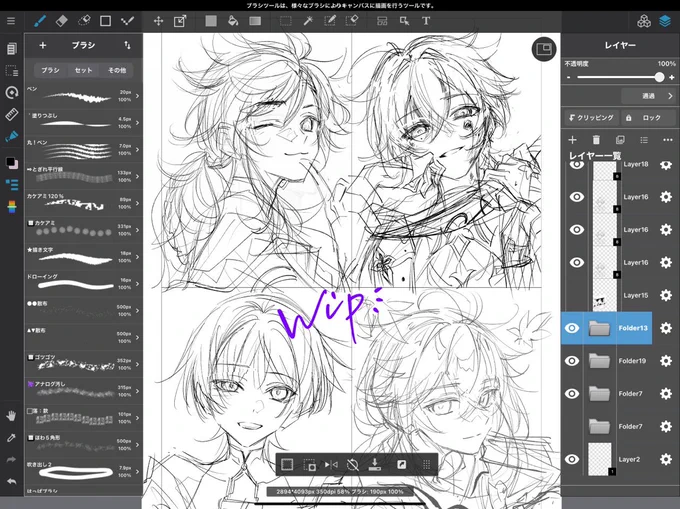Delete layer with the trash icon
The image size is (680, 509).
(x=596, y=140)
